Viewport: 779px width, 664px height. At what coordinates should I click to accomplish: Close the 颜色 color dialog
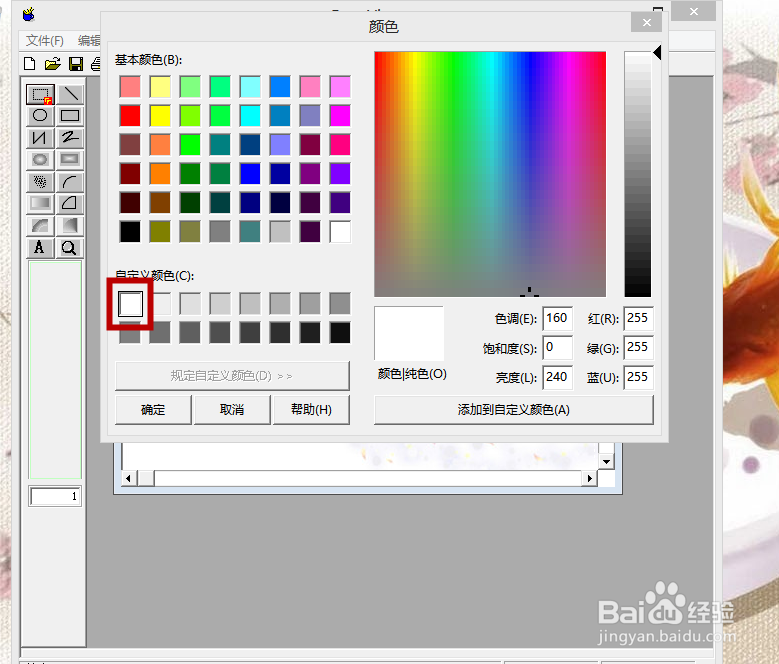point(646,22)
